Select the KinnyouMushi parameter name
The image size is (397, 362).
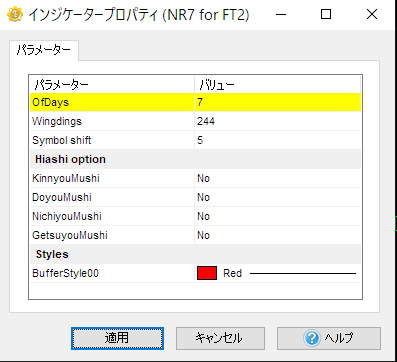(66, 178)
